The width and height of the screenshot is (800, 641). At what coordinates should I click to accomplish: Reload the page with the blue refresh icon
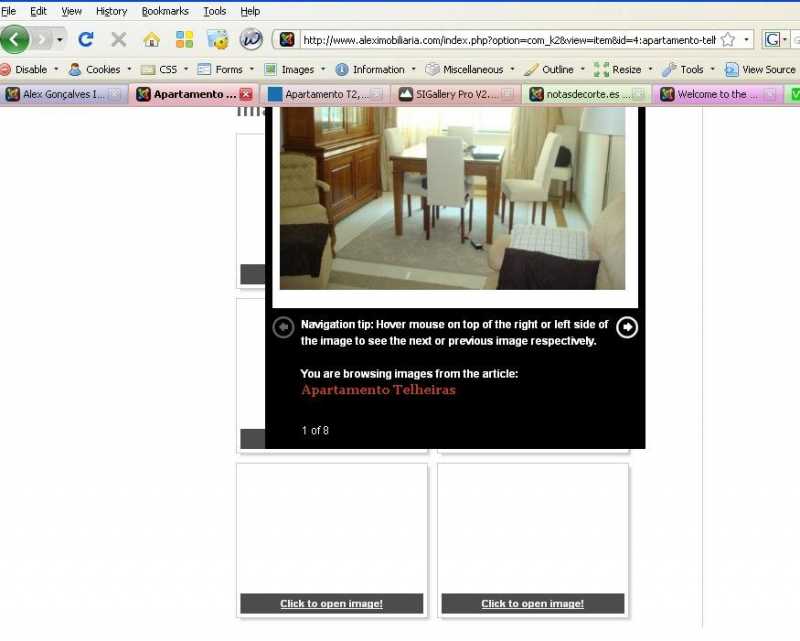click(x=86, y=39)
